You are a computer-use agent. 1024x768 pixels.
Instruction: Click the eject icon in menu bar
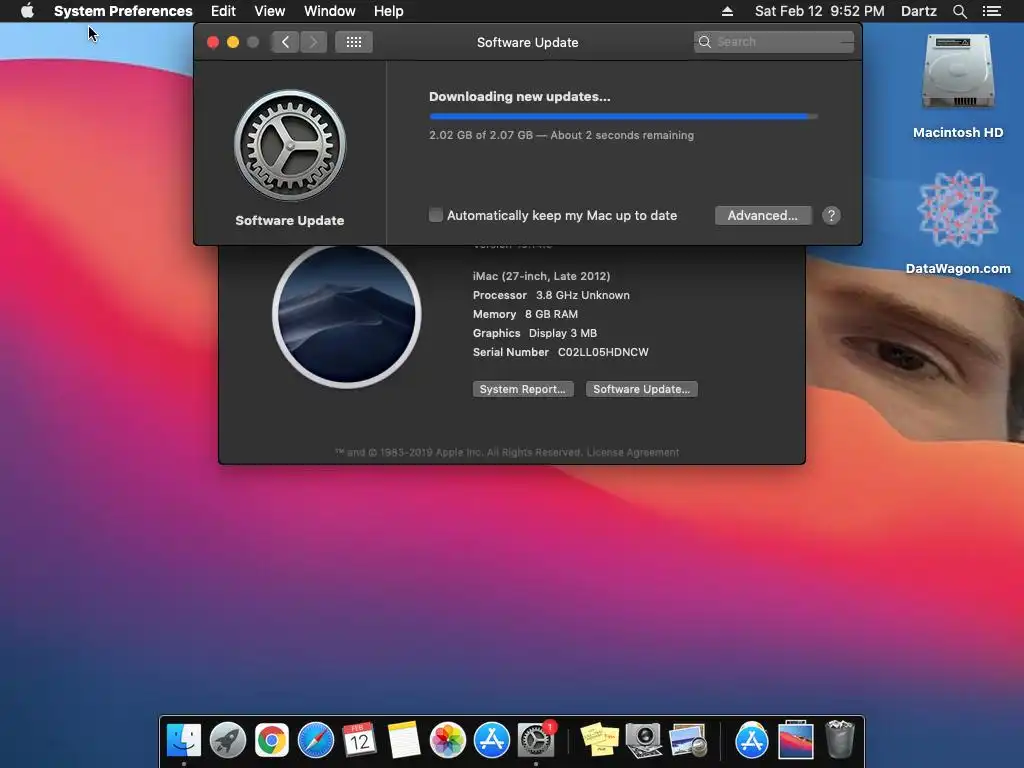(x=727, y=11)
